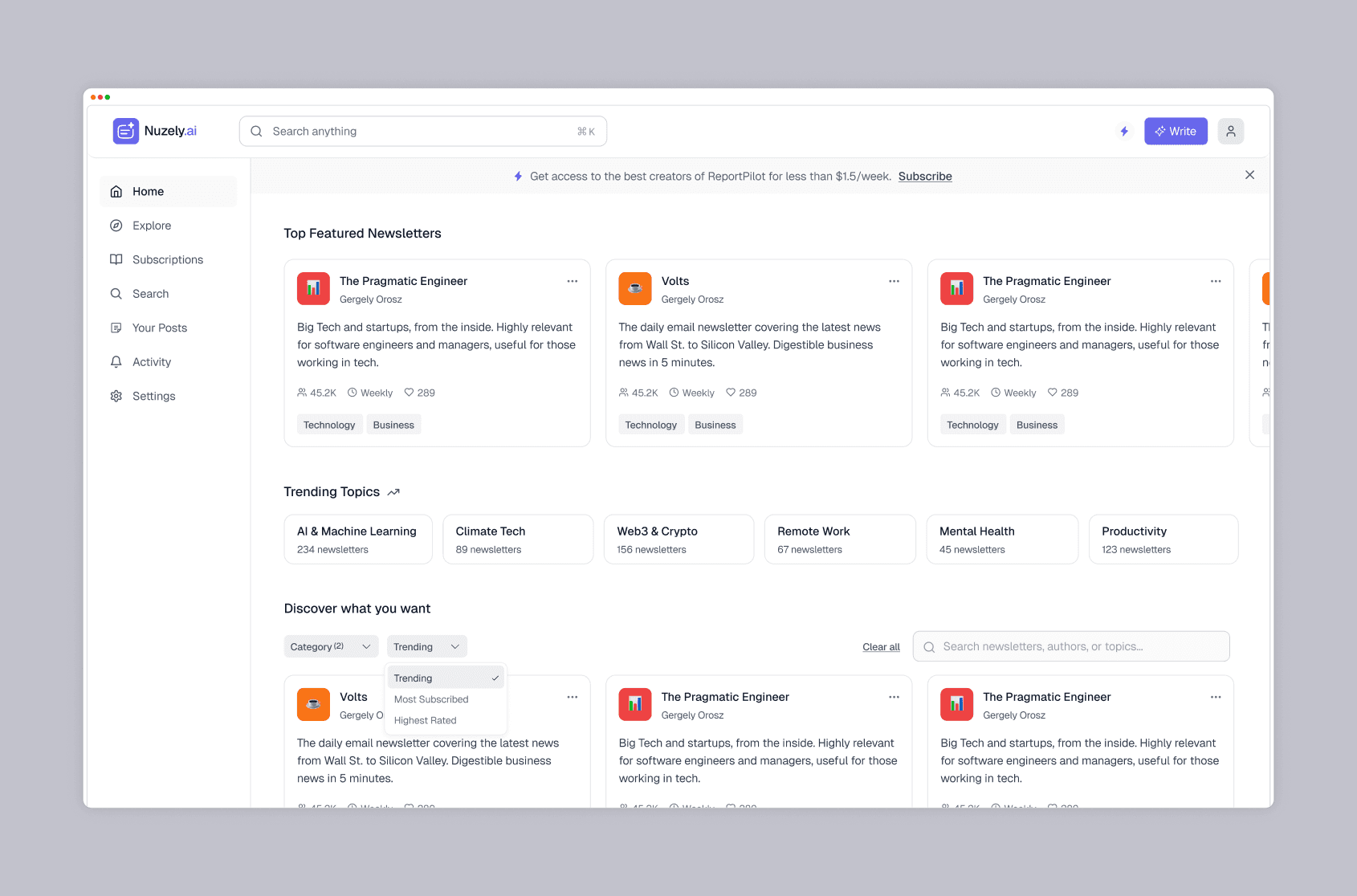1357x896 pixels.
Task: Select Most Subscribed sort option
Action: coord(446,699)
